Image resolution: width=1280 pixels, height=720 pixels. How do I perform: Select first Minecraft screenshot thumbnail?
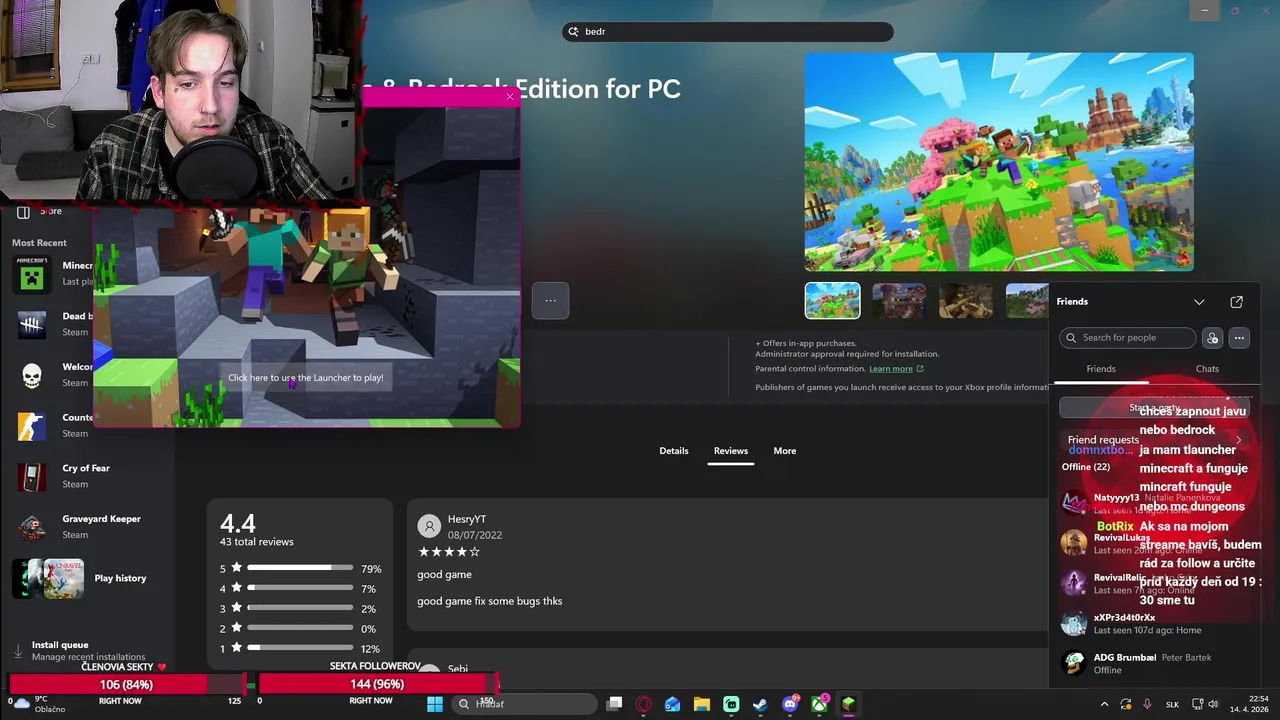(x=832, y=301)
